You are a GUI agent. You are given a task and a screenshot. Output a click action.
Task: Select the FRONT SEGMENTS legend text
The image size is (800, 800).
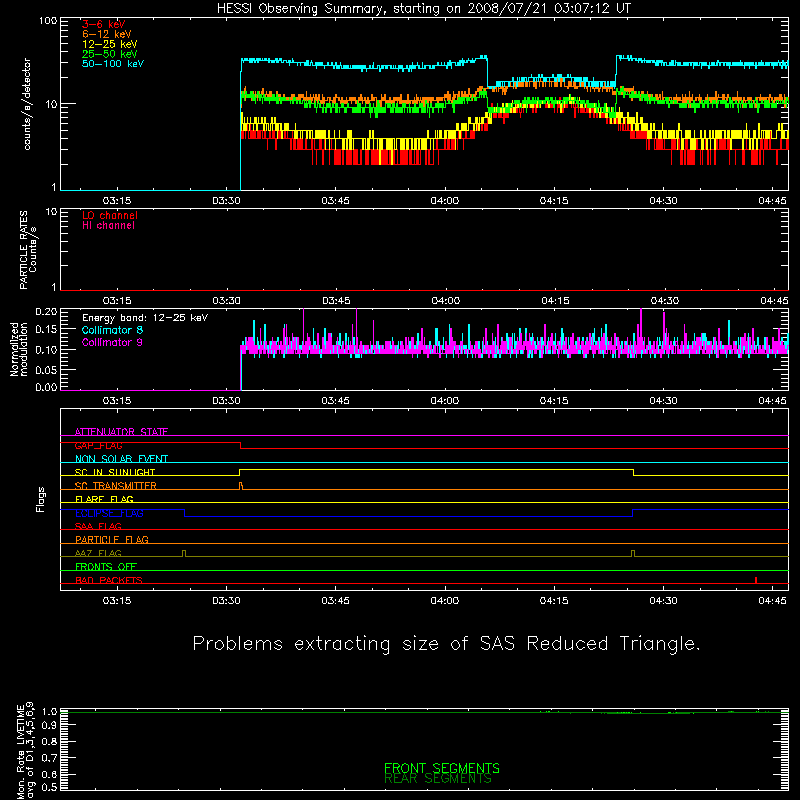442,768
